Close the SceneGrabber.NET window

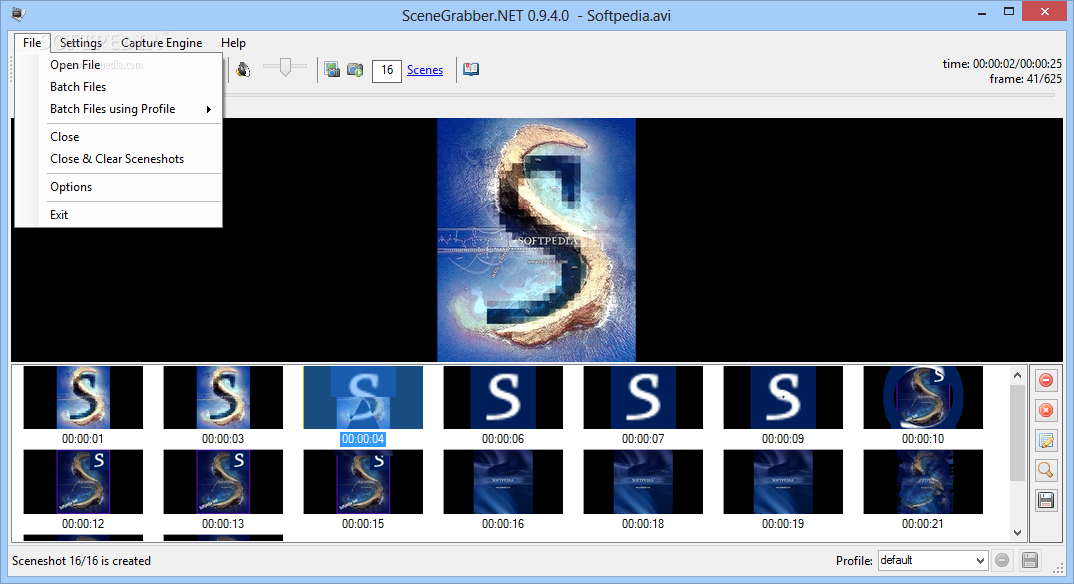click(1045, 12)
